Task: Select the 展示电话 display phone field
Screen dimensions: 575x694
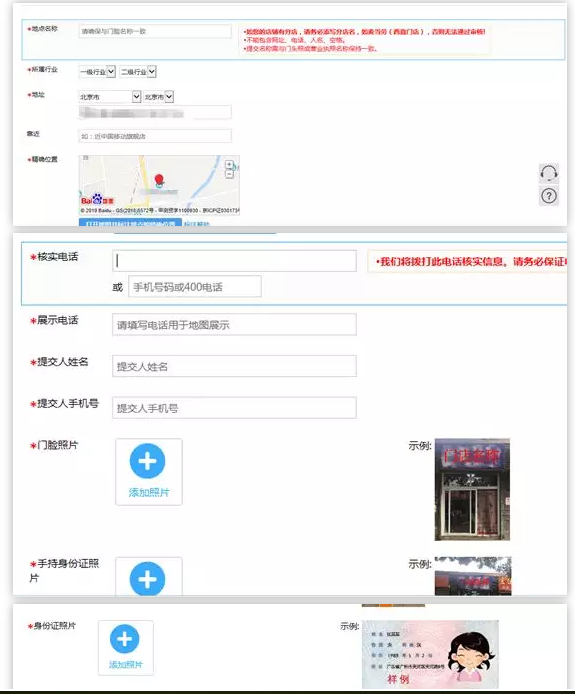Action: pos(234,325)
